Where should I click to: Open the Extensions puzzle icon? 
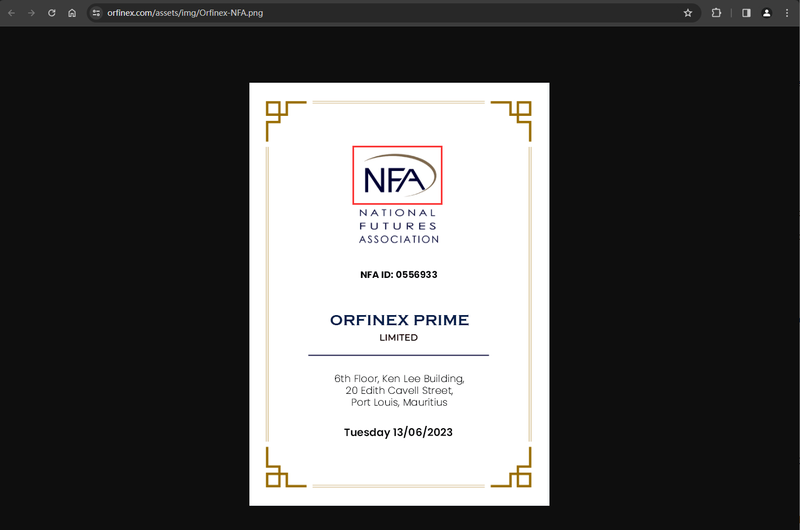click(x=716, y=13)
